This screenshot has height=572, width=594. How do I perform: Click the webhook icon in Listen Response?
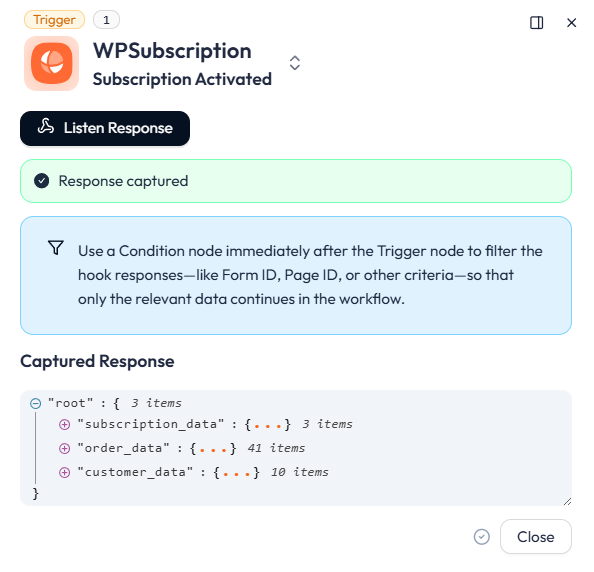[46, 127]
